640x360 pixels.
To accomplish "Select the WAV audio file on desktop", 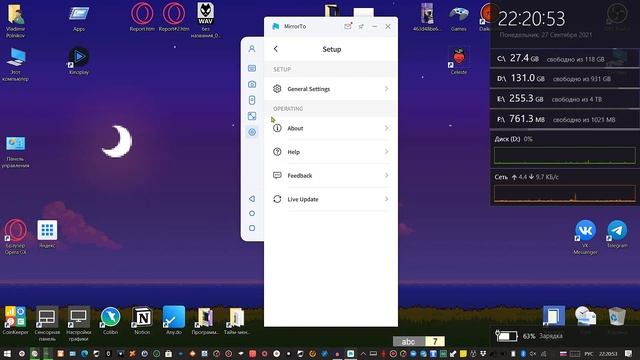I will pos(206,20).
